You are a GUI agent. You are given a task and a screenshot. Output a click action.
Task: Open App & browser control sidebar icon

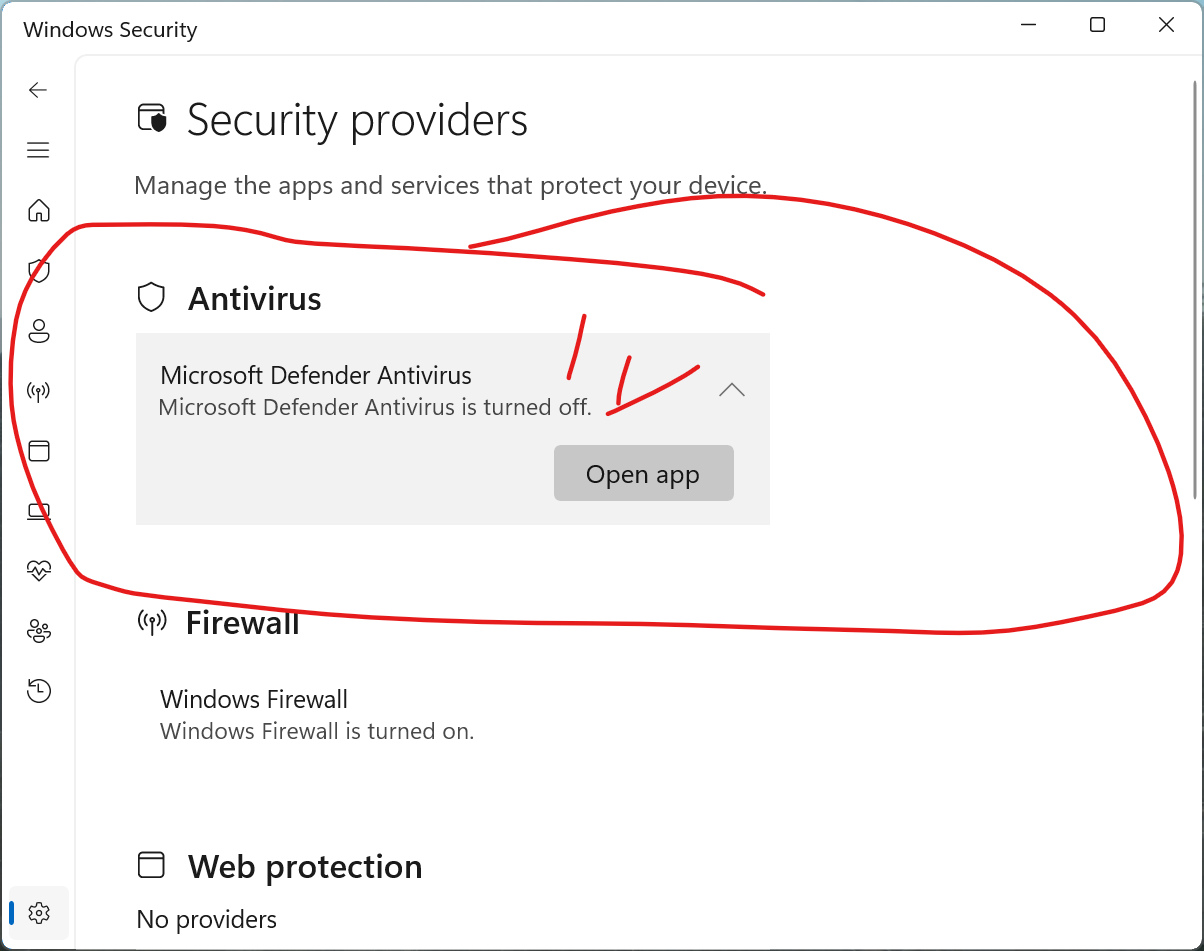click(38, 450)
